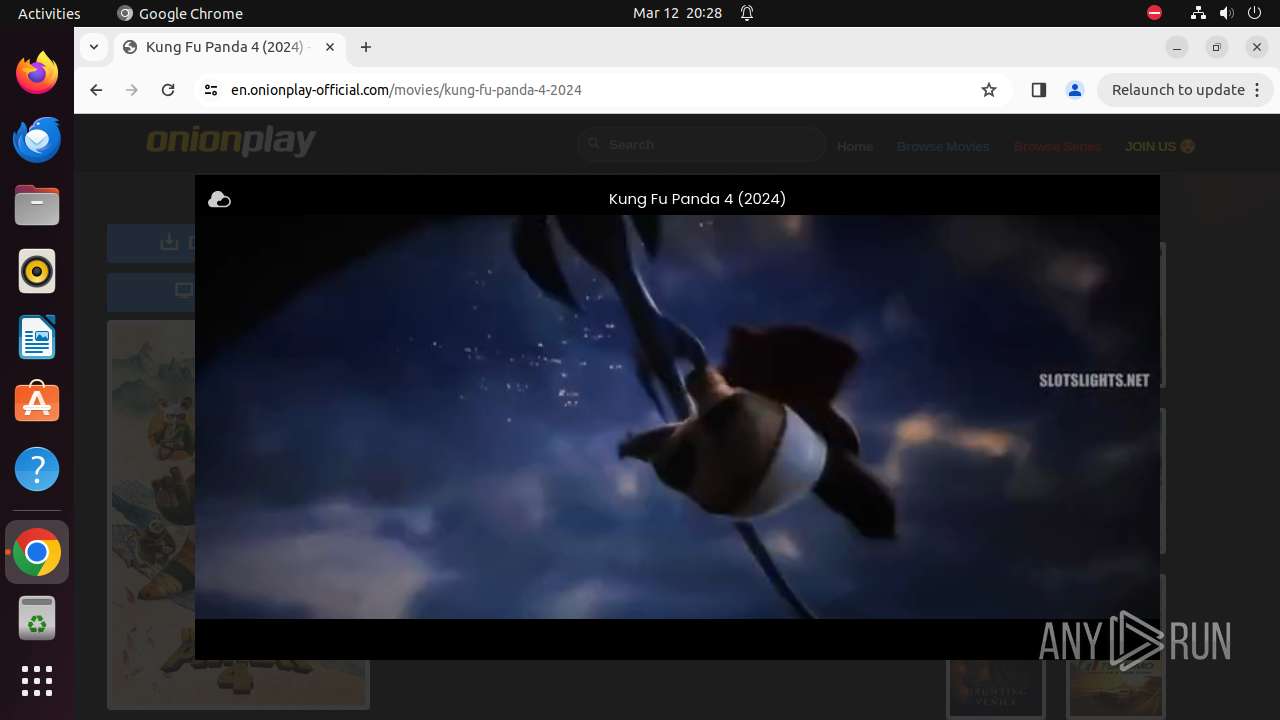Open Rhythmbox from the dock
The image size is (1280, 720).
click(x=37, y=272)
